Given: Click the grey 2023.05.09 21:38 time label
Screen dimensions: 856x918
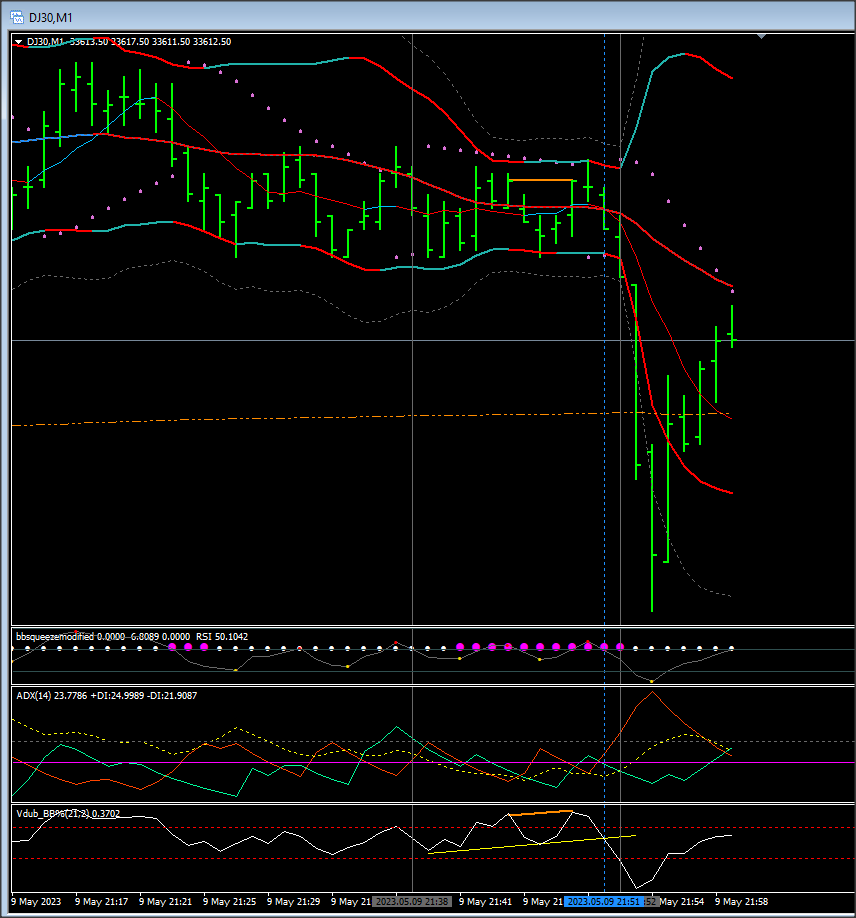Looking at the screenshot, I should tap(412, 902).
